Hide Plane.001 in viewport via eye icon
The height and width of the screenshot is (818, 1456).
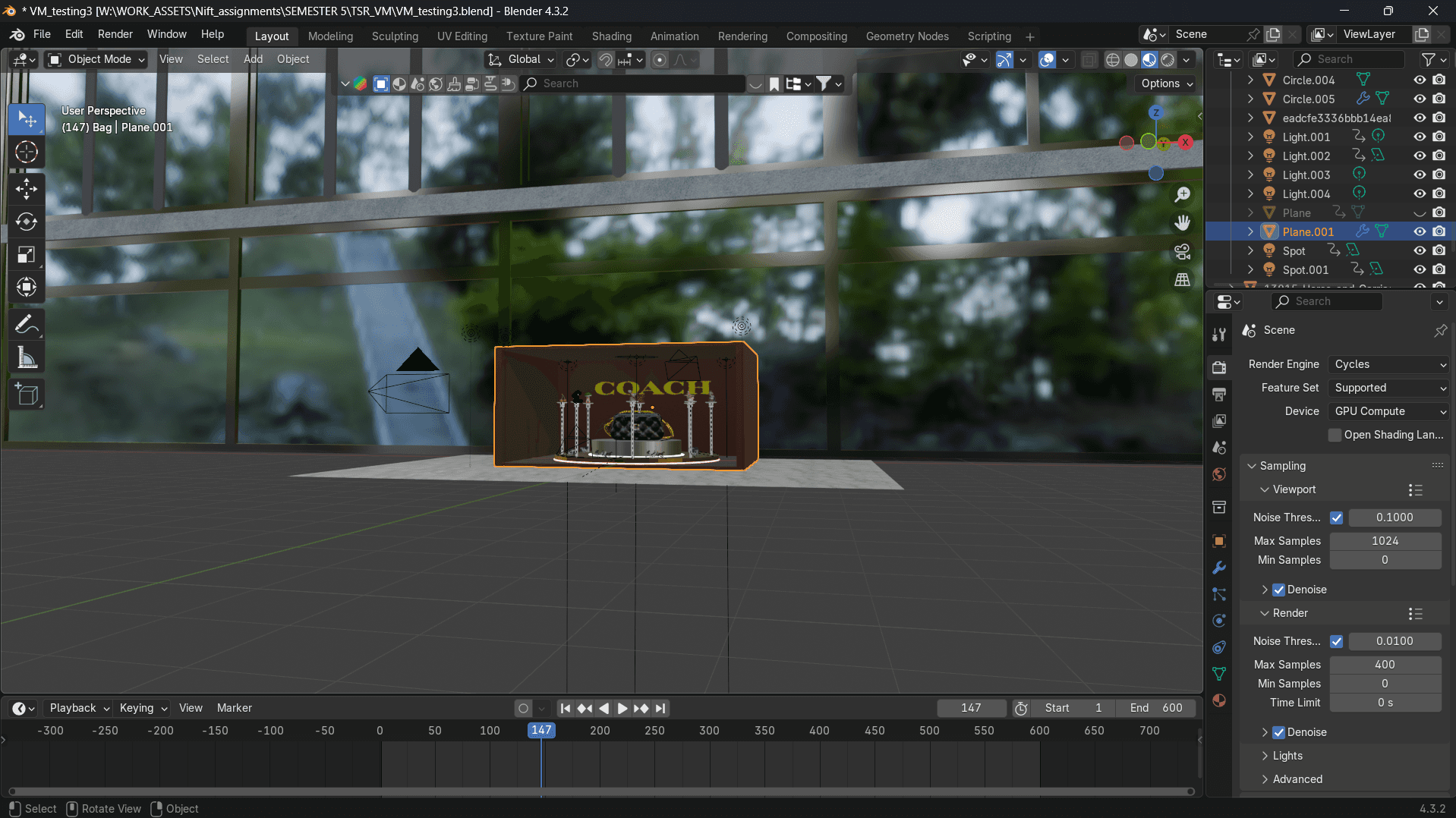[x=1420, y=231]
